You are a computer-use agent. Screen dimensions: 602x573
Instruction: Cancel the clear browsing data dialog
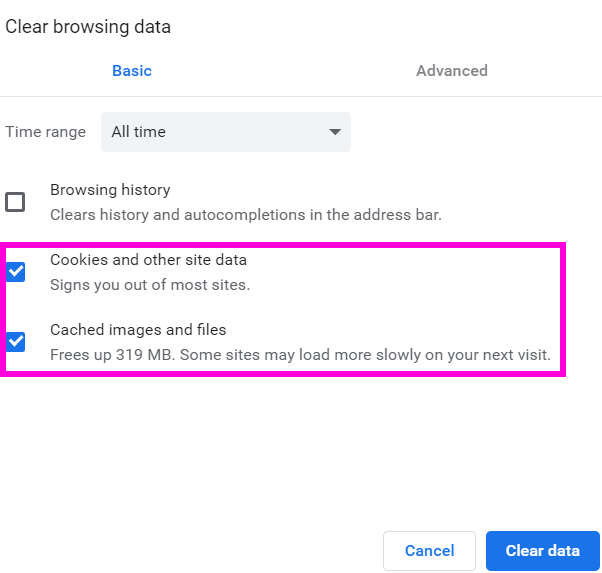pyautogui.click(x=429, y=551)
